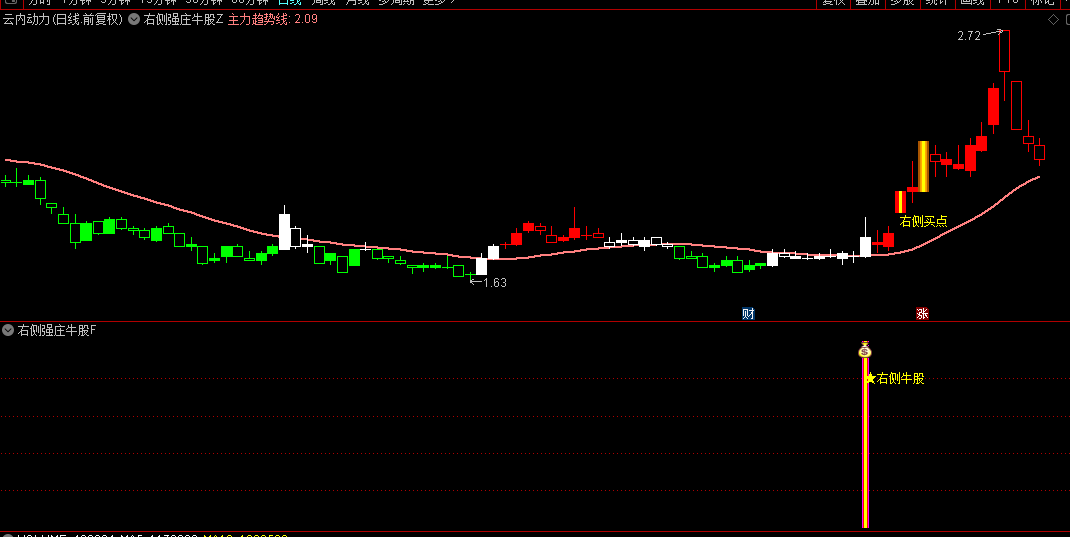This screenshot has height=537, width=1070.
Task: Open the 多周期 multi-period tab
Action: tap(396, 2)
